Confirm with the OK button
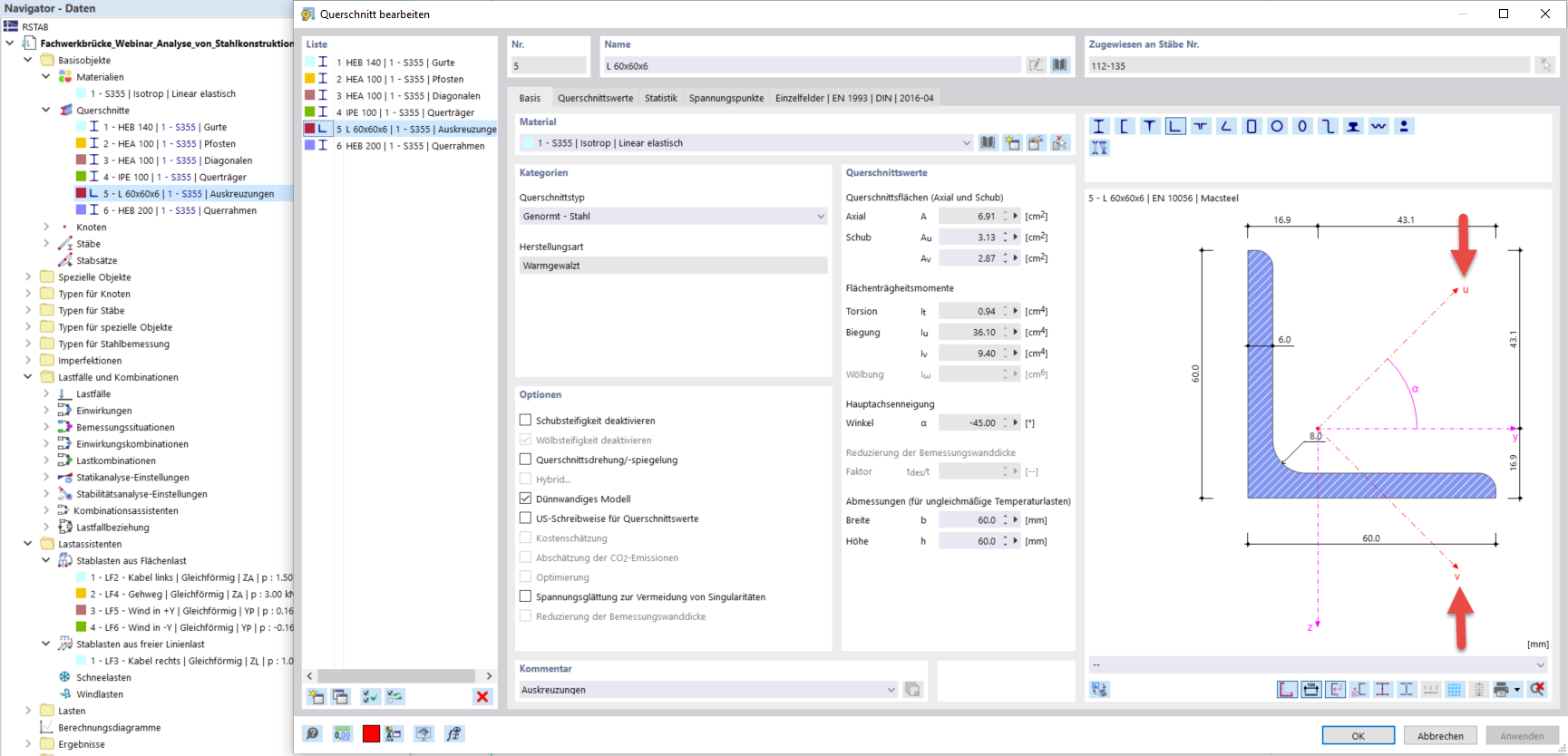1568x756 pixels. click(x=1358, y=735)
